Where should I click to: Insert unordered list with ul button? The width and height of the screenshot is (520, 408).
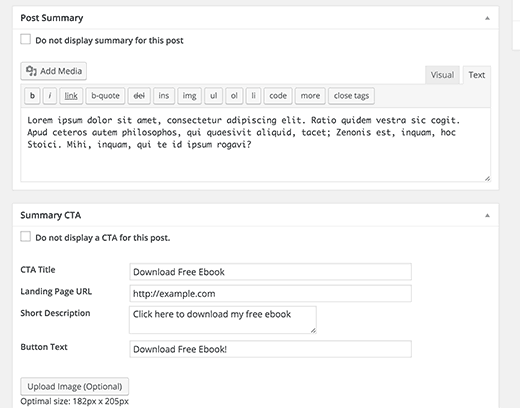[x=213, y=96]
